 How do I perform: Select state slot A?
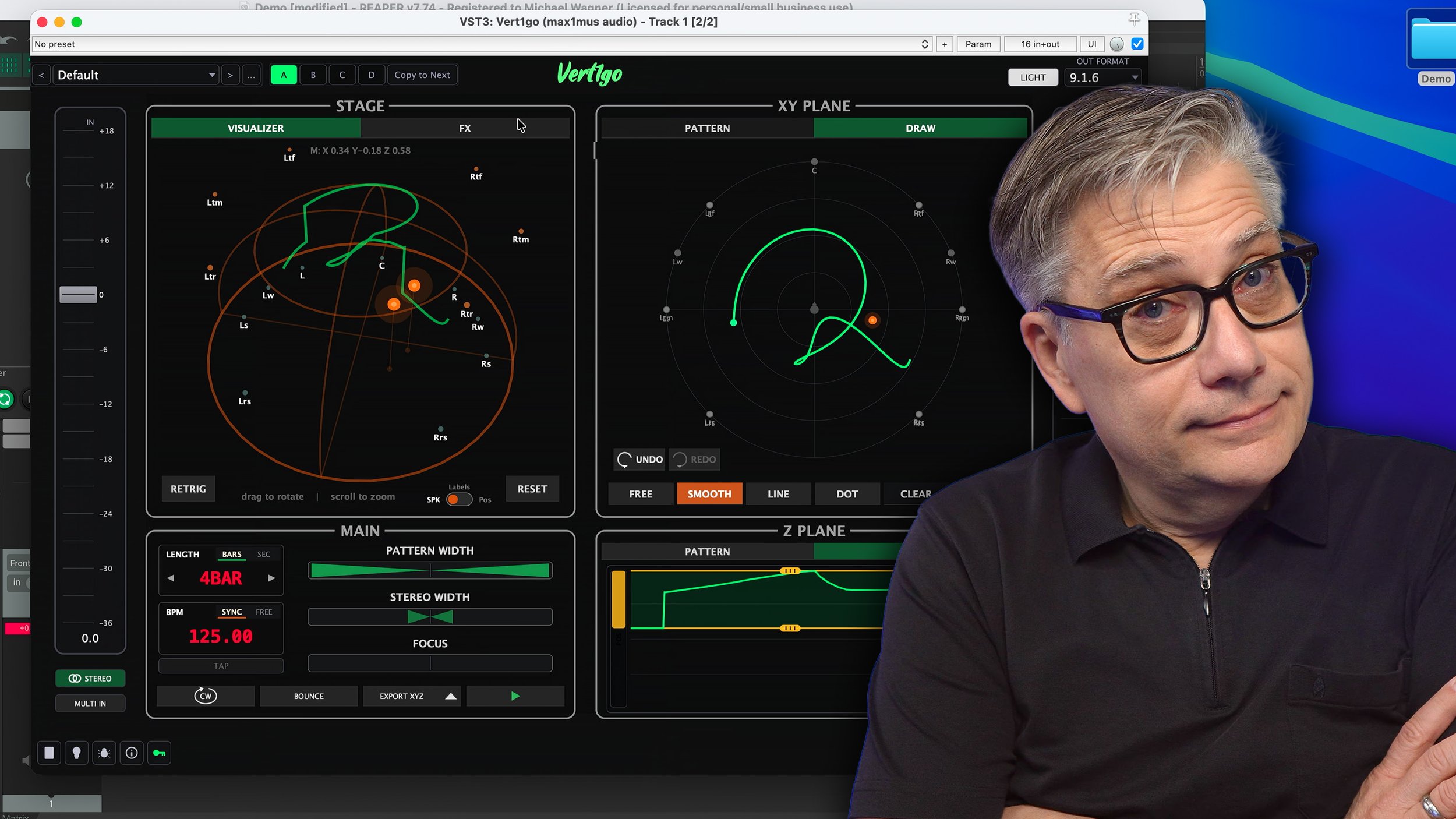(284, 75)
